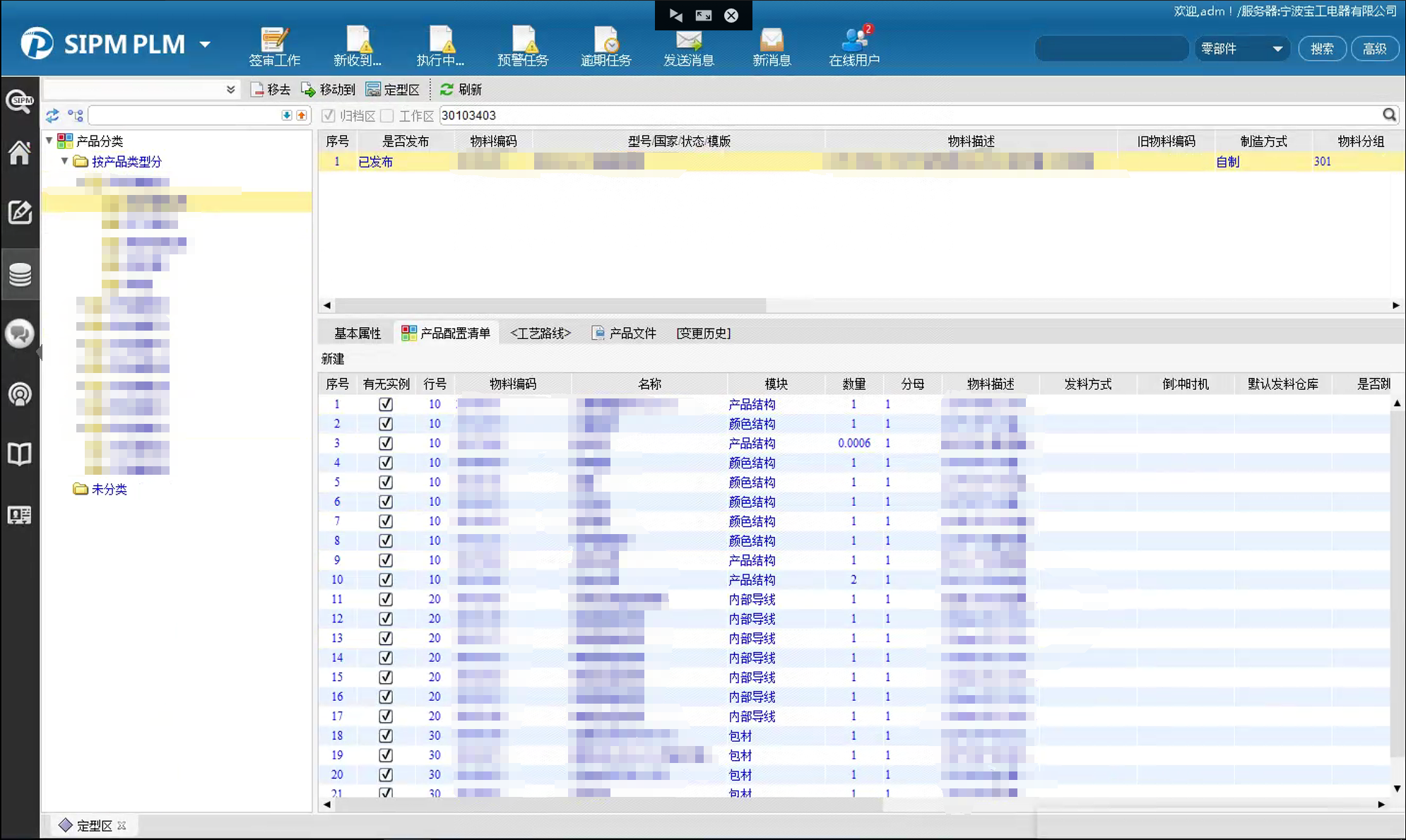Enable the 工作区 checkbox
This screenshot has width=1406, height=840.
(387, 115)
